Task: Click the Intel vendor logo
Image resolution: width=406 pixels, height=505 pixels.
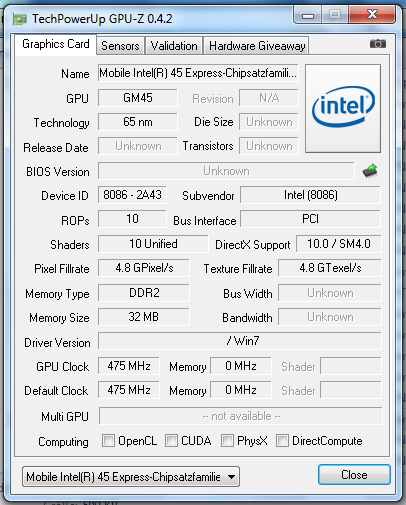Action: tap(343, 108)
